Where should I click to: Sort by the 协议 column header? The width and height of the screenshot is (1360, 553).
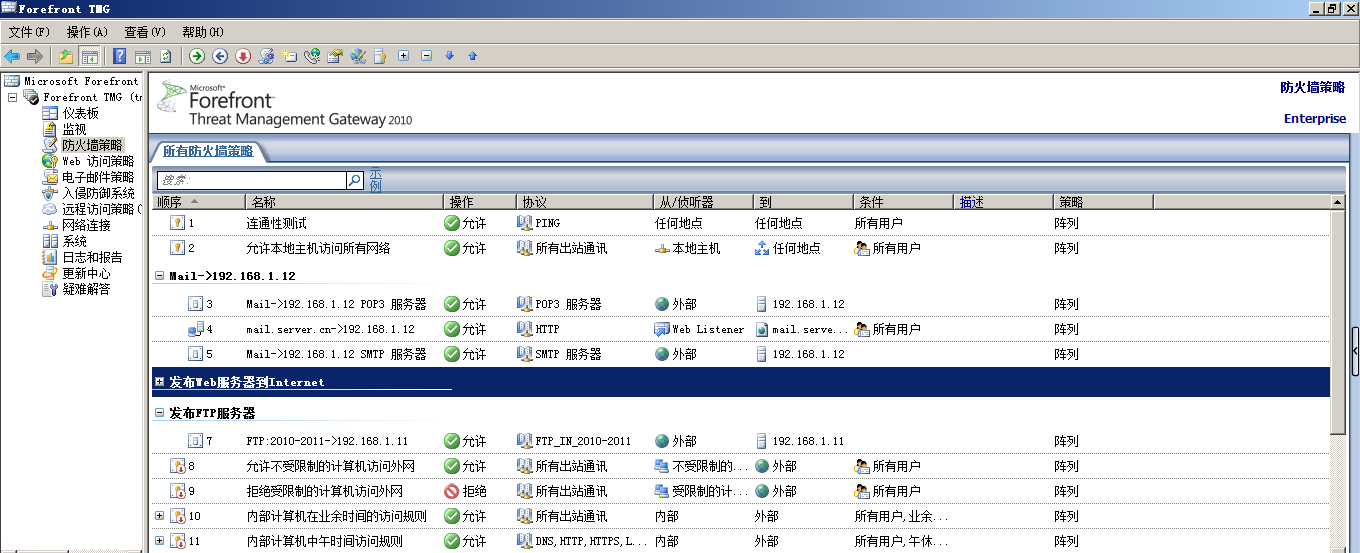pos(584,202)
